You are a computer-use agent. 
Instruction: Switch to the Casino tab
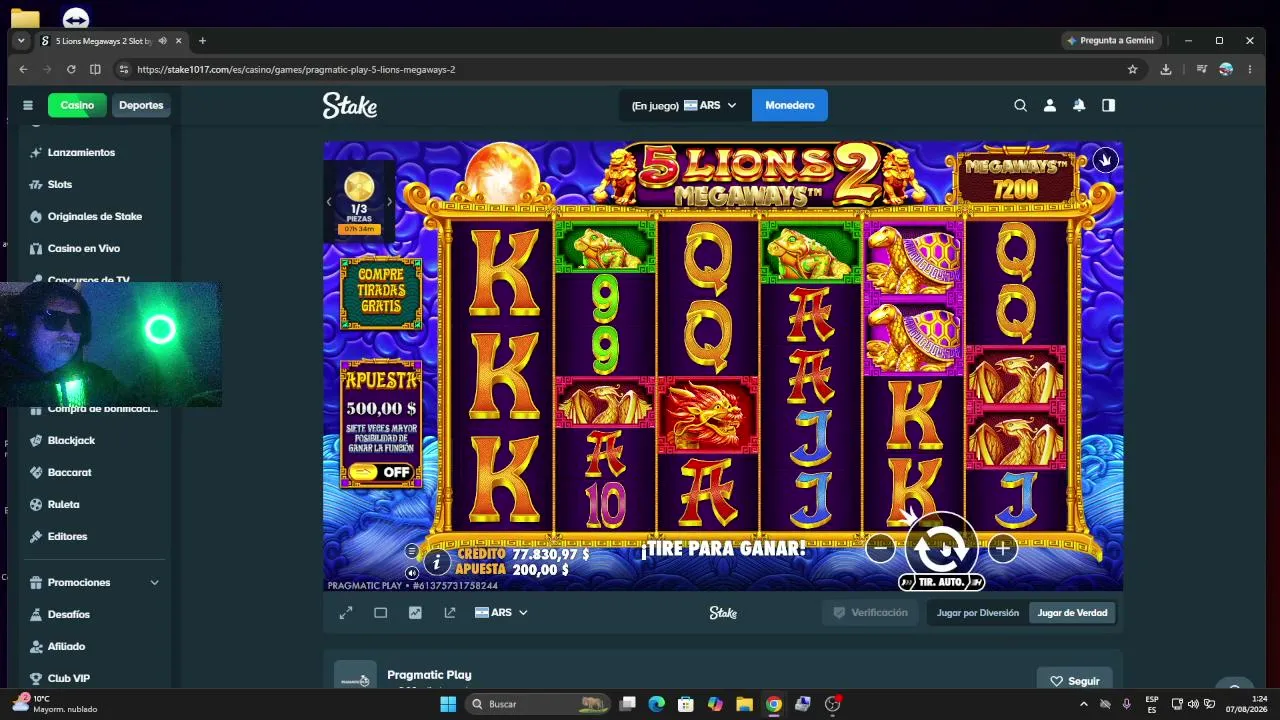click(77, 105)
